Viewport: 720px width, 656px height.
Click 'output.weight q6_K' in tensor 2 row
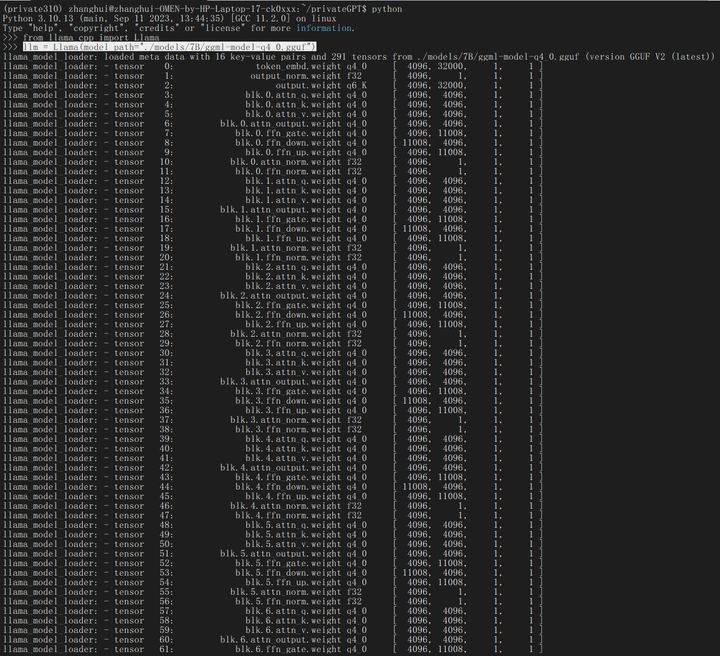click(321, 85)
